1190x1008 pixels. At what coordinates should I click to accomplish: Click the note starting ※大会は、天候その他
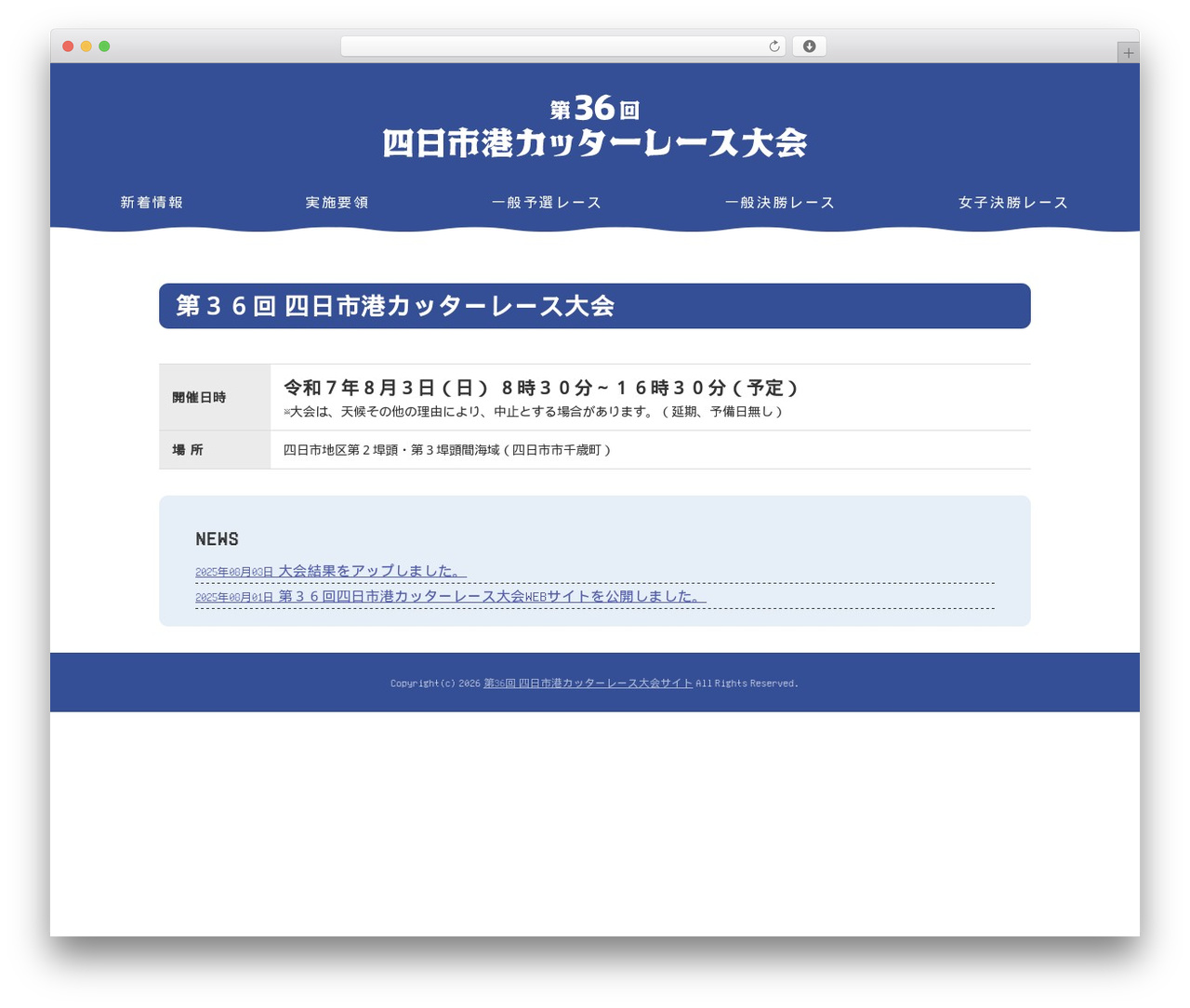(x=534, y=412)
